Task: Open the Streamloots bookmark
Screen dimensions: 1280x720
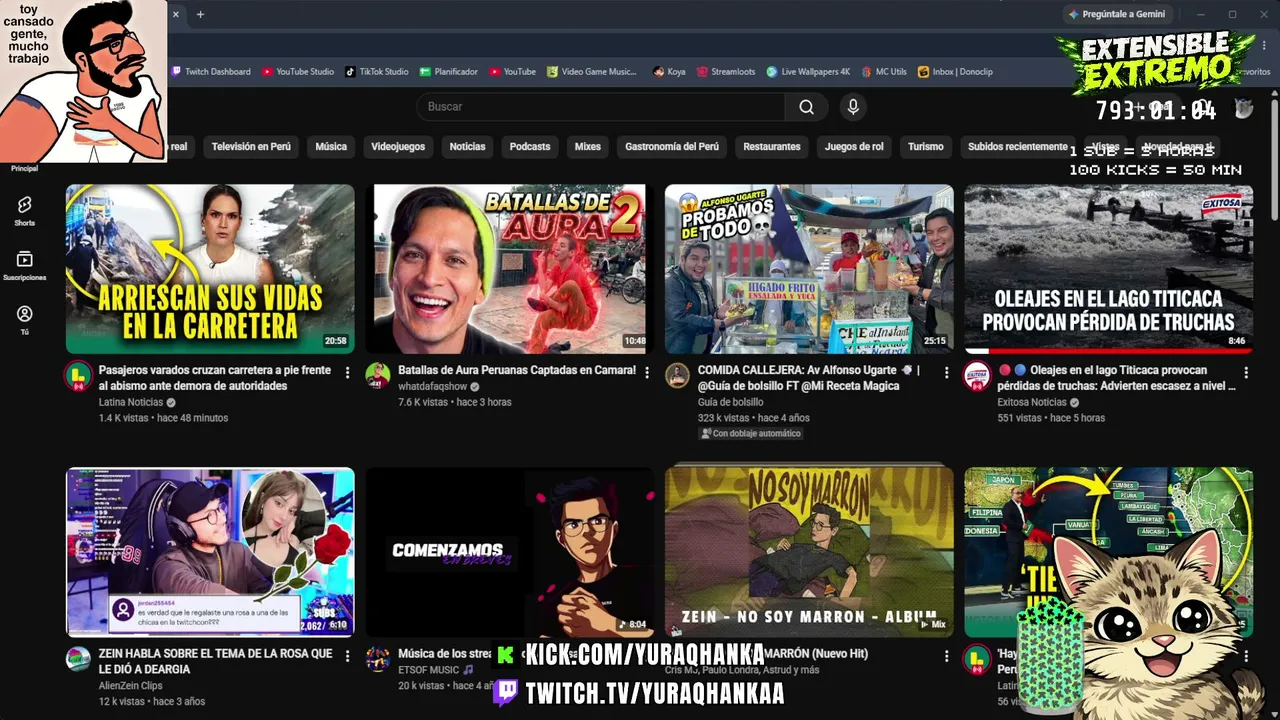Action: (x=726, y=72)
